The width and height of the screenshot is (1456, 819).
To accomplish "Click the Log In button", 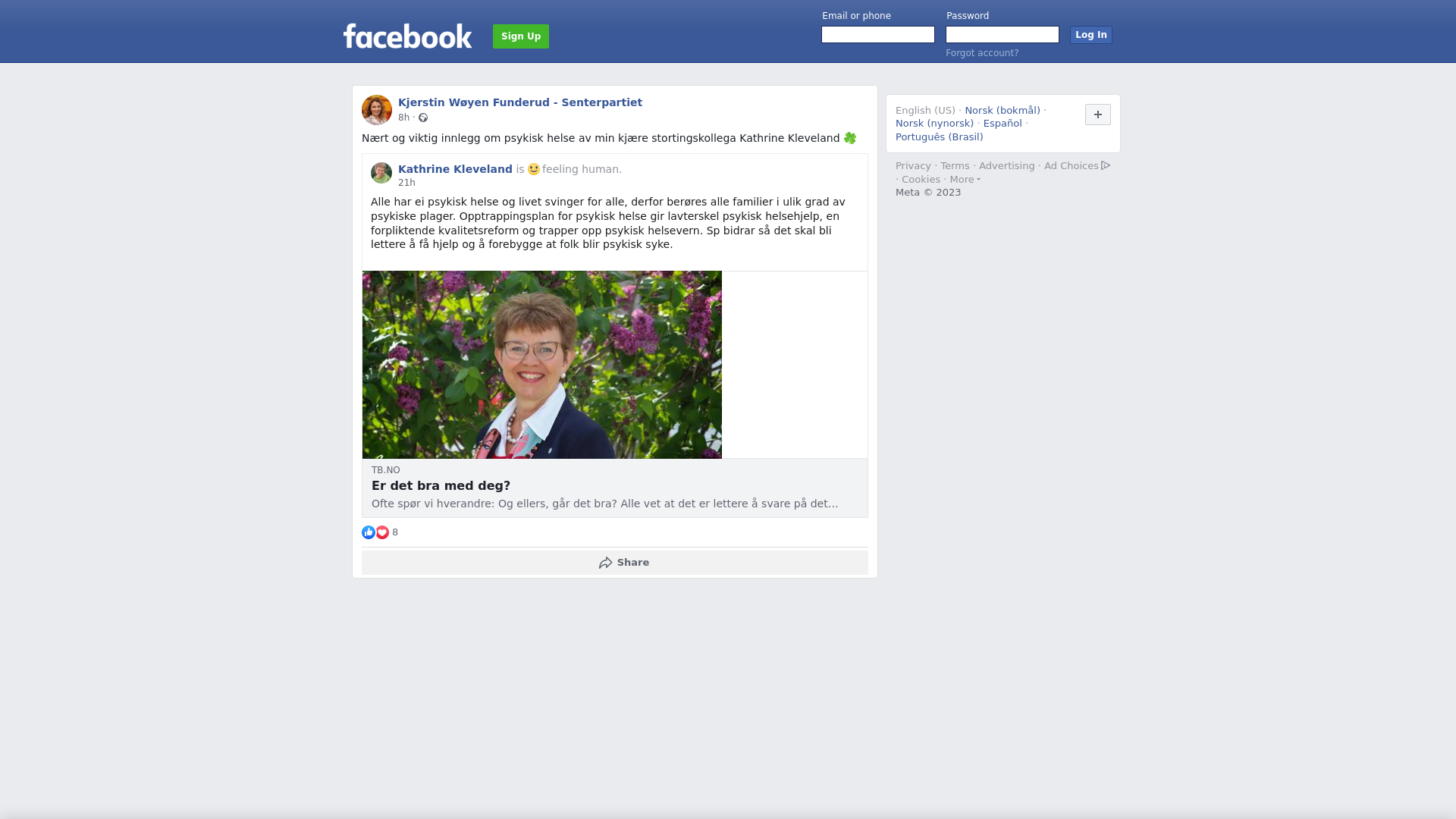I will [1091, 35].
